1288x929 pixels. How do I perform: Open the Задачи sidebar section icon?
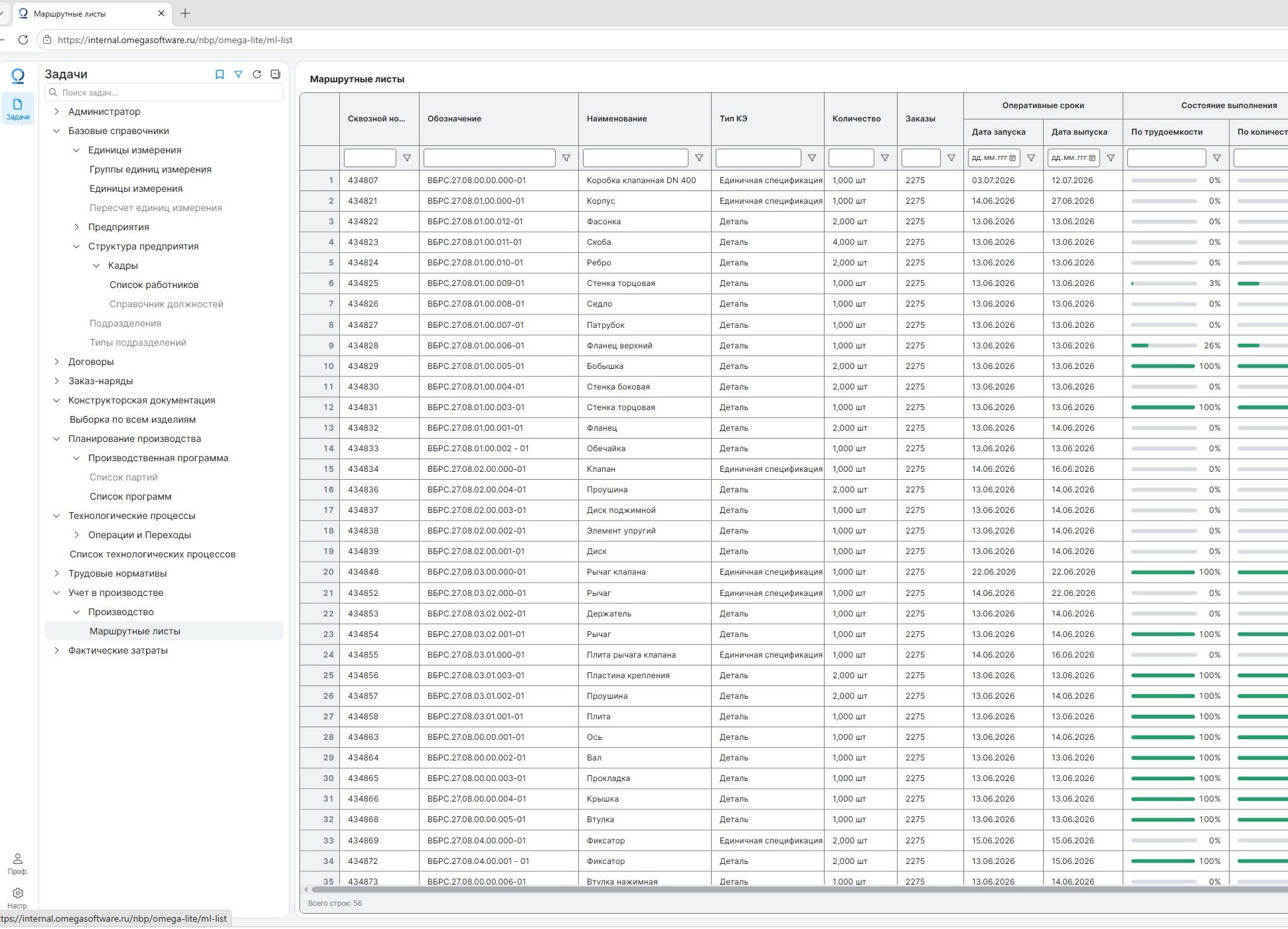coord(18,109)
